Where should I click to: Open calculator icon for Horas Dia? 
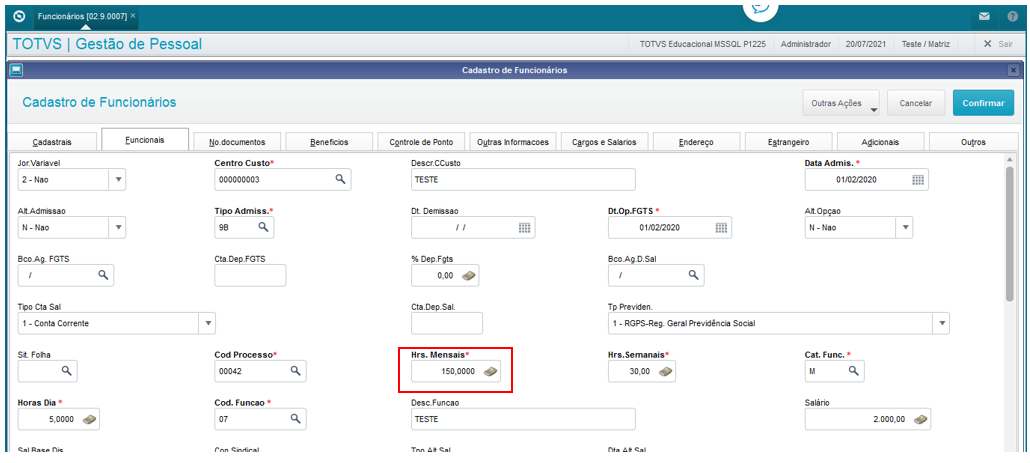click(89, 419)
